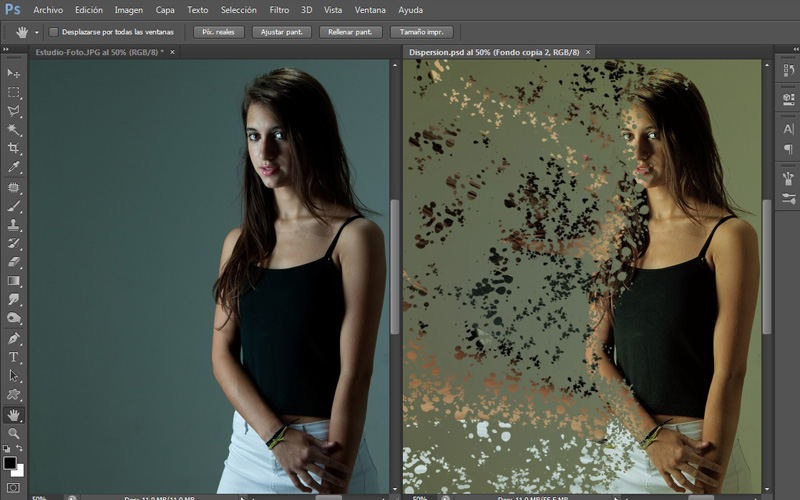Click the 'Rellenar pant.' button
Image resolution: width=800 pixels, height=500 pixels.
(350, 32)
